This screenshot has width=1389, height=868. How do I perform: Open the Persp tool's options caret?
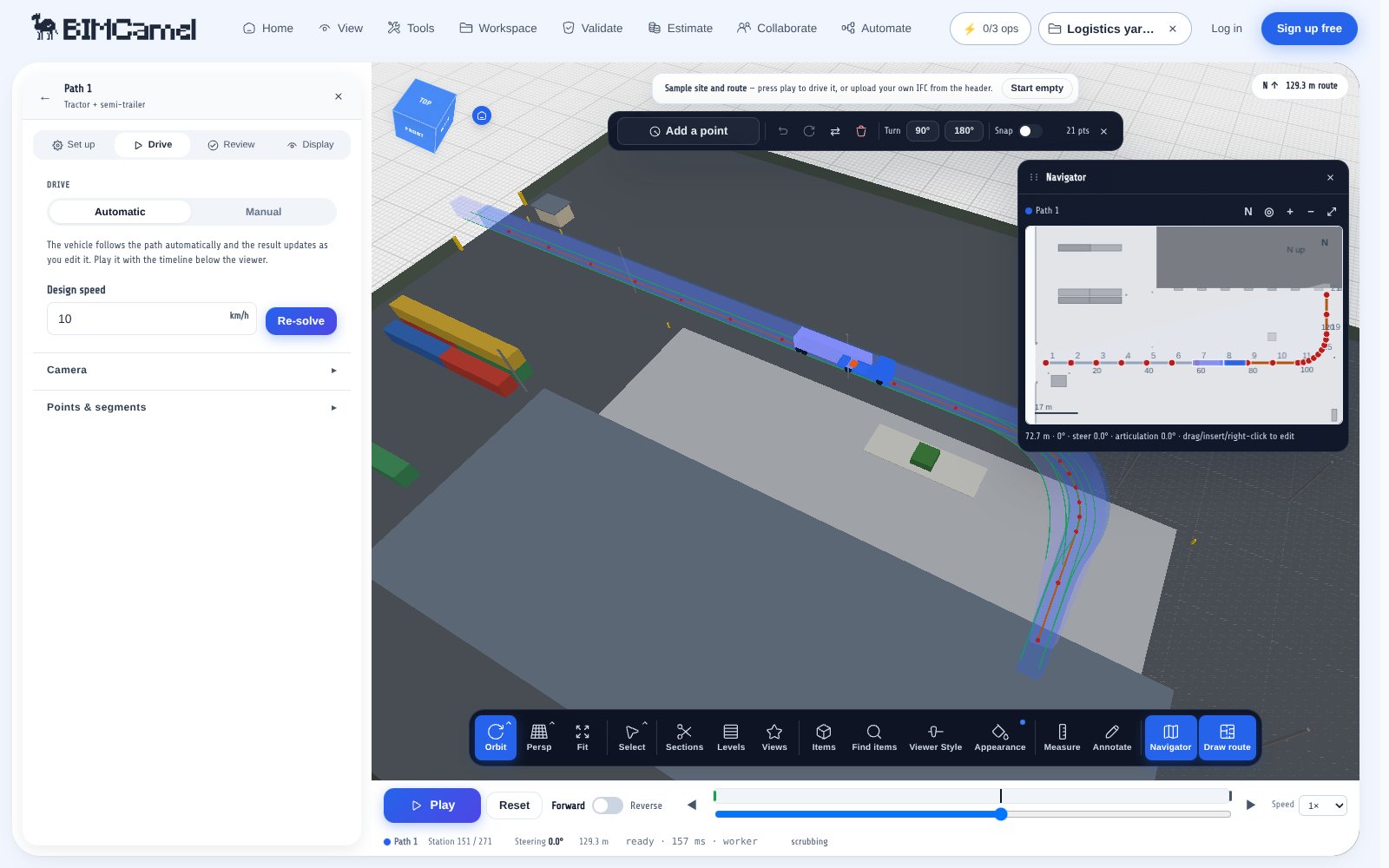tap(552, 723)
